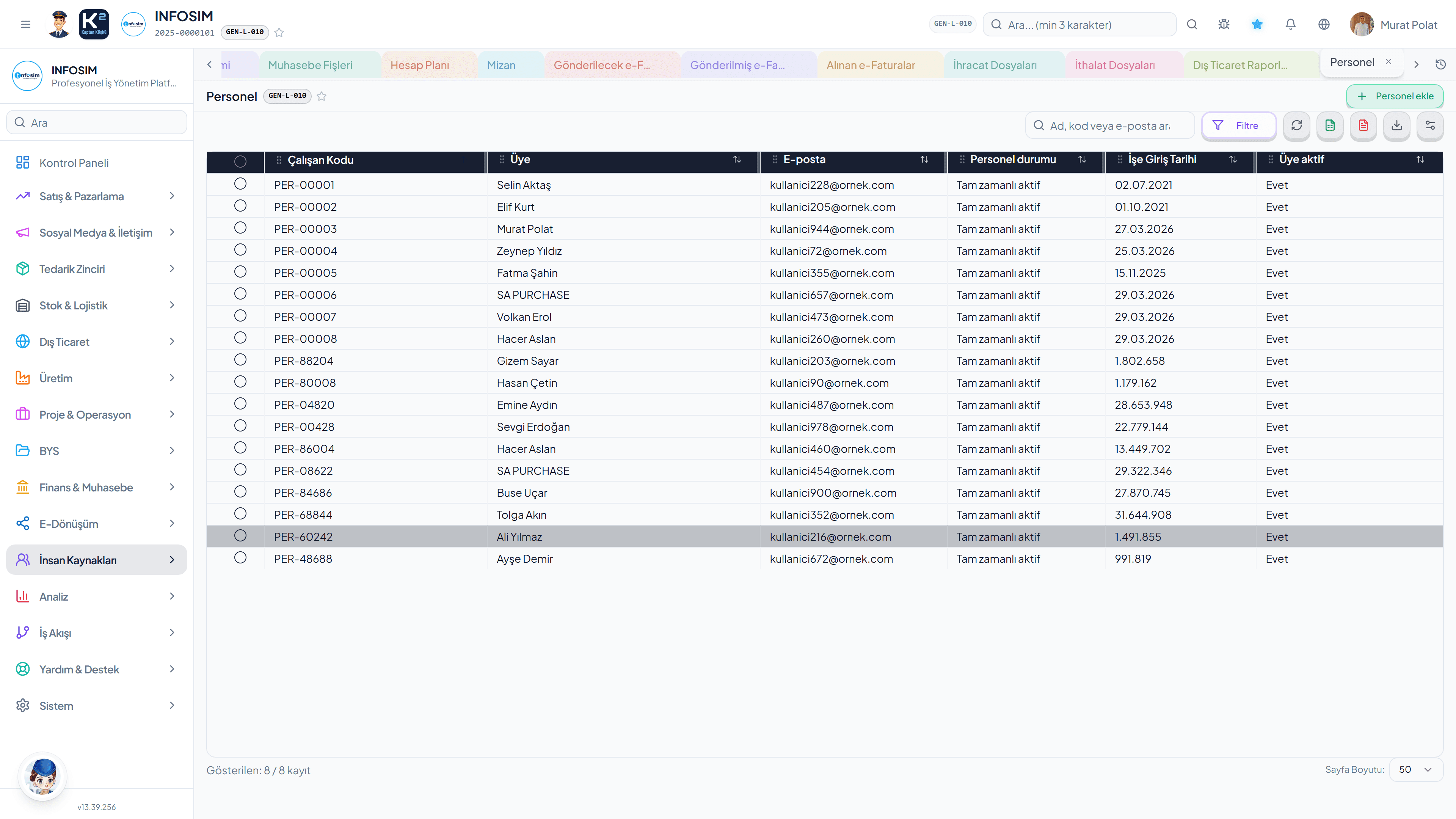The width and height of the screenshot is (1456, 819).
Task: Favorite the Personel page star
Action: point(322,96)
